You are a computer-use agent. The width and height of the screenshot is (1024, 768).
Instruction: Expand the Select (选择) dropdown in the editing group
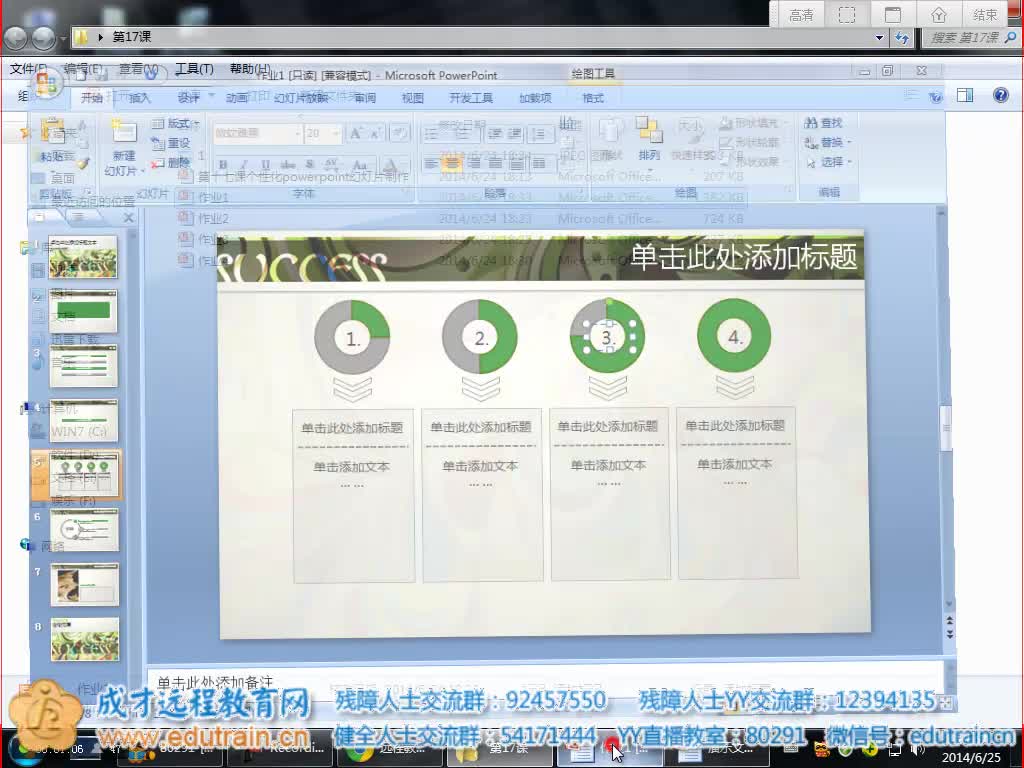[833, 162]
